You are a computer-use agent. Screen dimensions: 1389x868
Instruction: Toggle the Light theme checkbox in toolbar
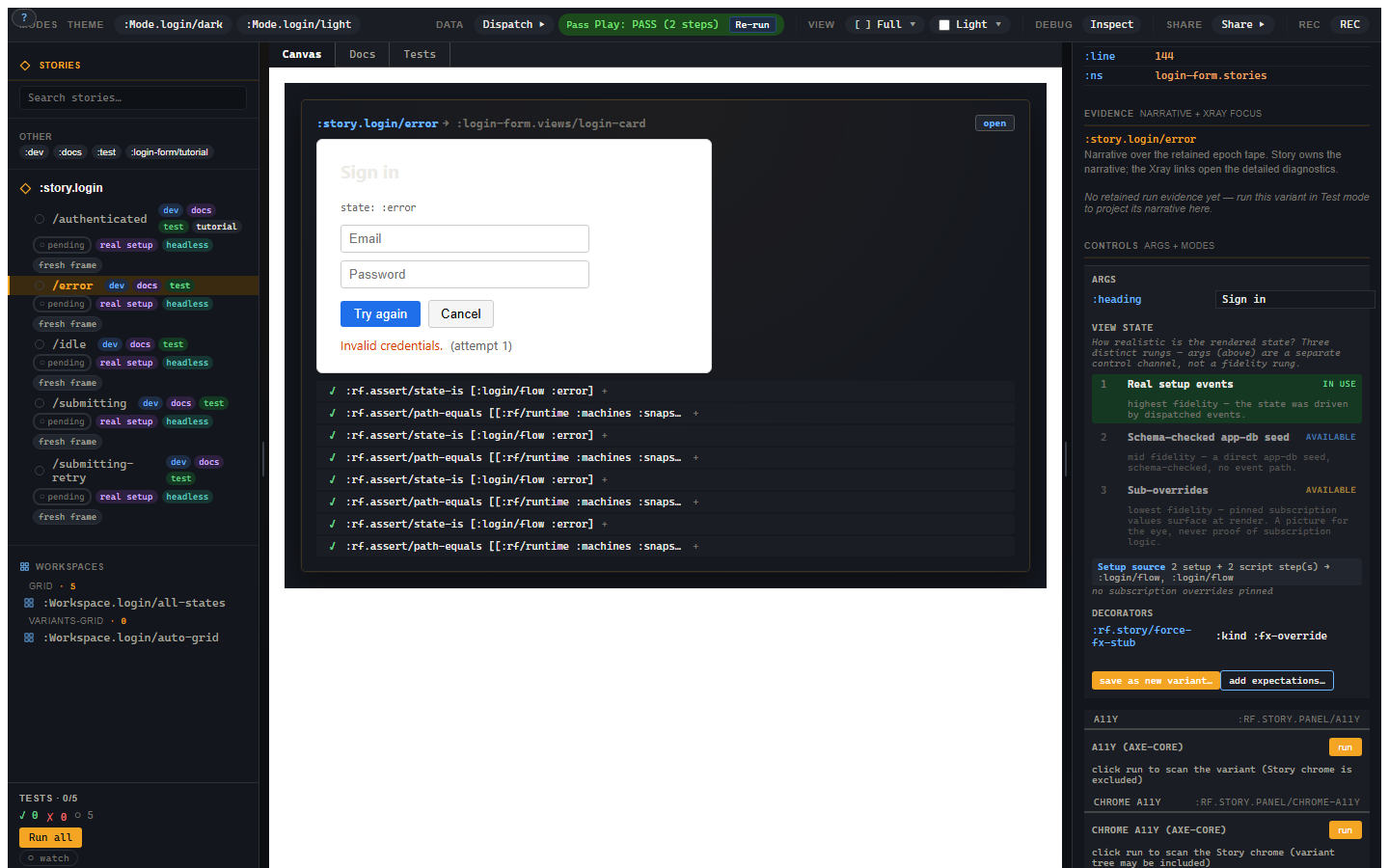coord(945,25)
